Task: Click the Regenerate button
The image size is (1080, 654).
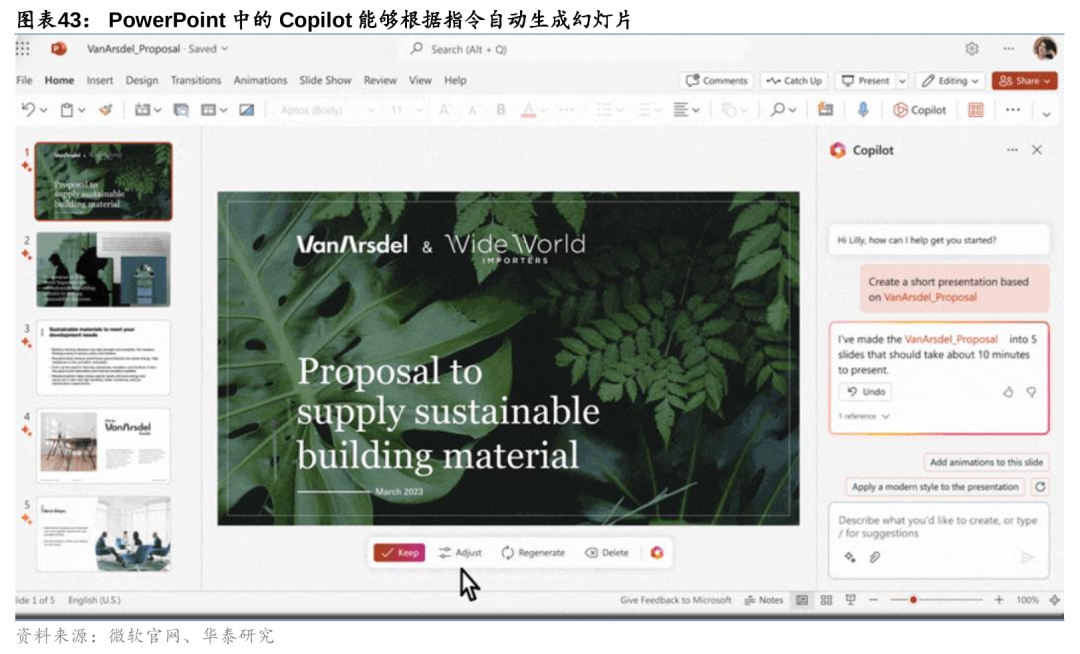Action: (533, 552)
